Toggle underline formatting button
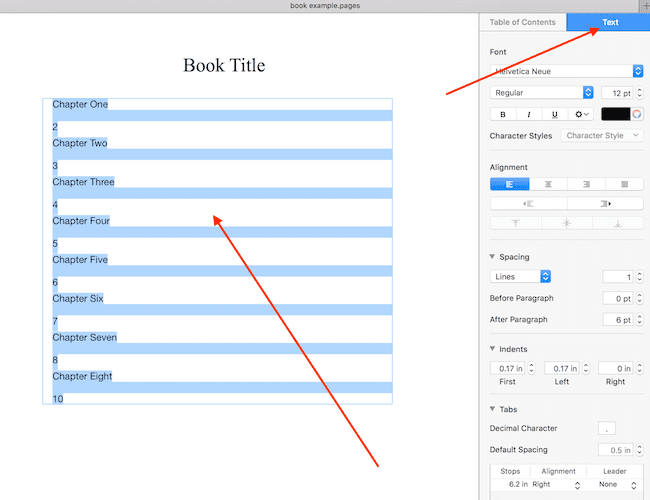Screen dimensions: 650x500 555,114
